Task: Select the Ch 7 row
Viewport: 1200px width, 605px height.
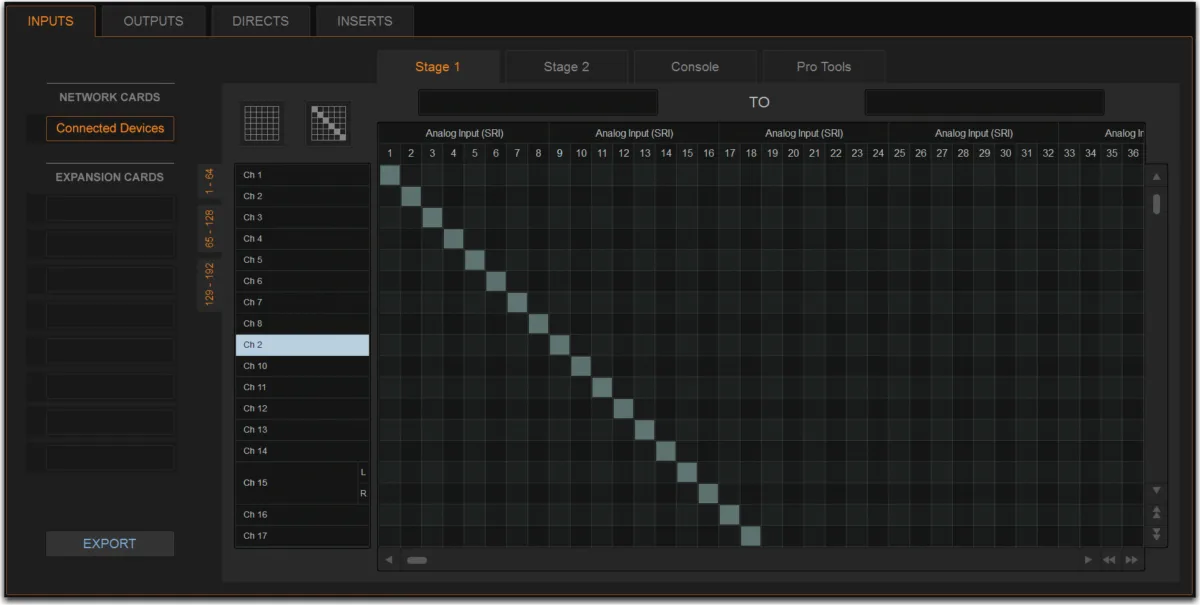Action: click(x=302, y=303)
